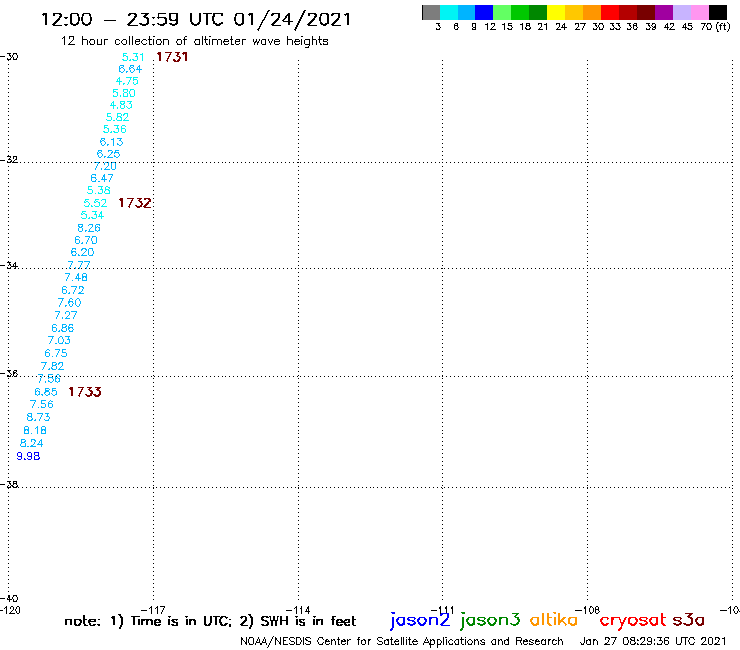Select the reading 7.60
This screenshot has width=740, height=650.
[69, 303]
